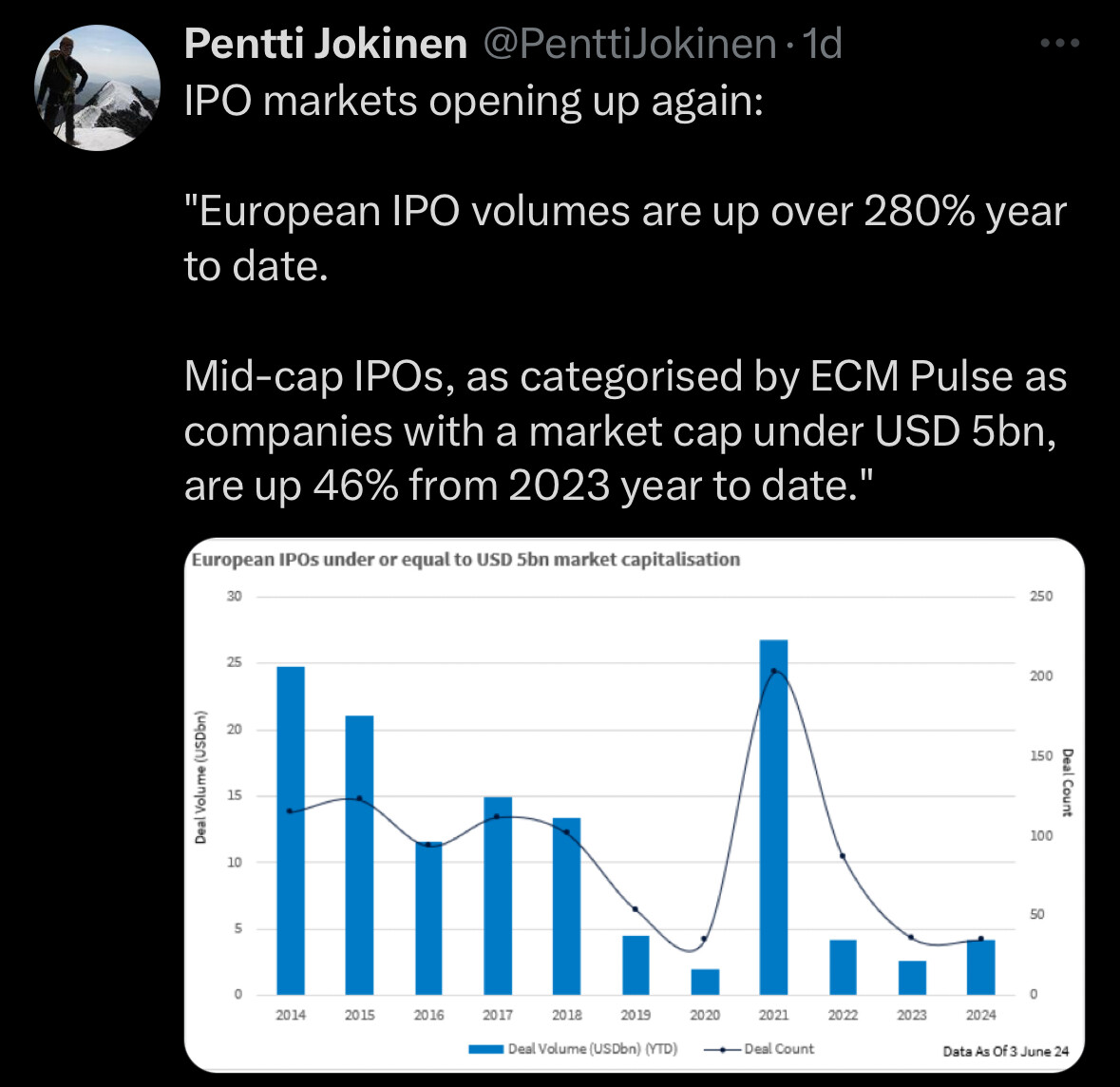Click the 2021 deal volume bar

click(x=773, y=817)
